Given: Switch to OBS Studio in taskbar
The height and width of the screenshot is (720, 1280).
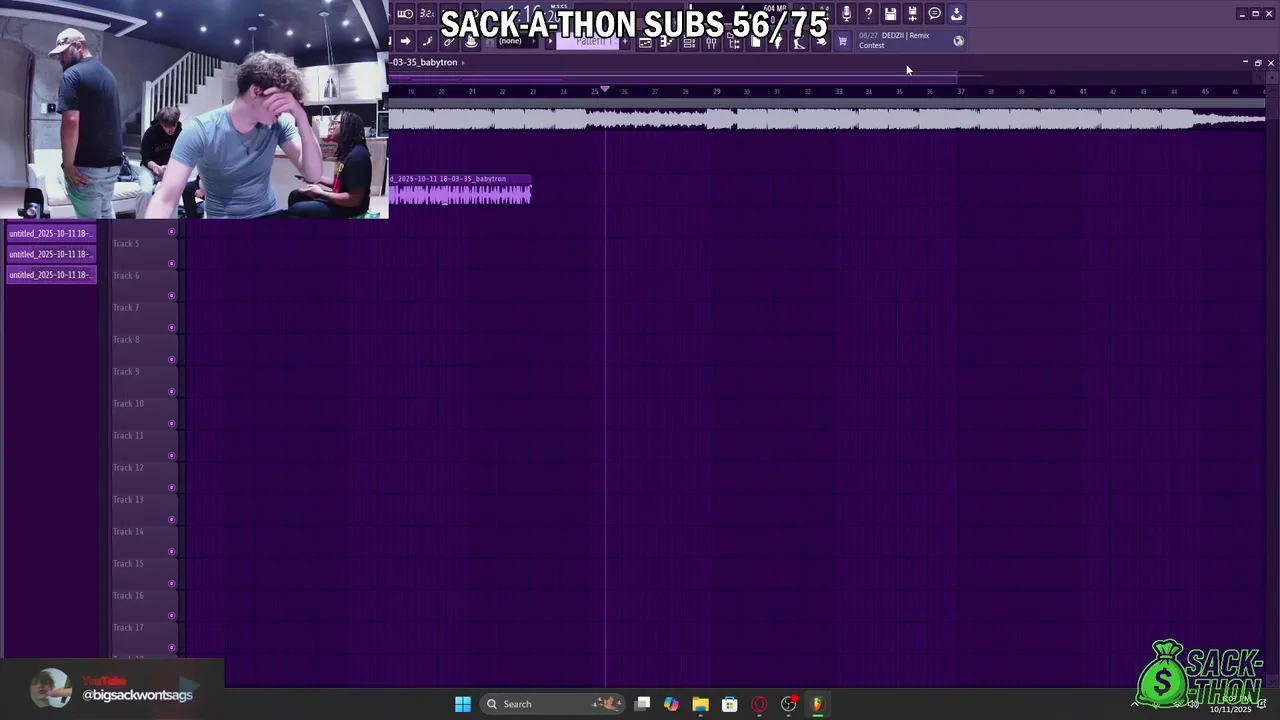Looking at the screenshot, I should [789, 704].
